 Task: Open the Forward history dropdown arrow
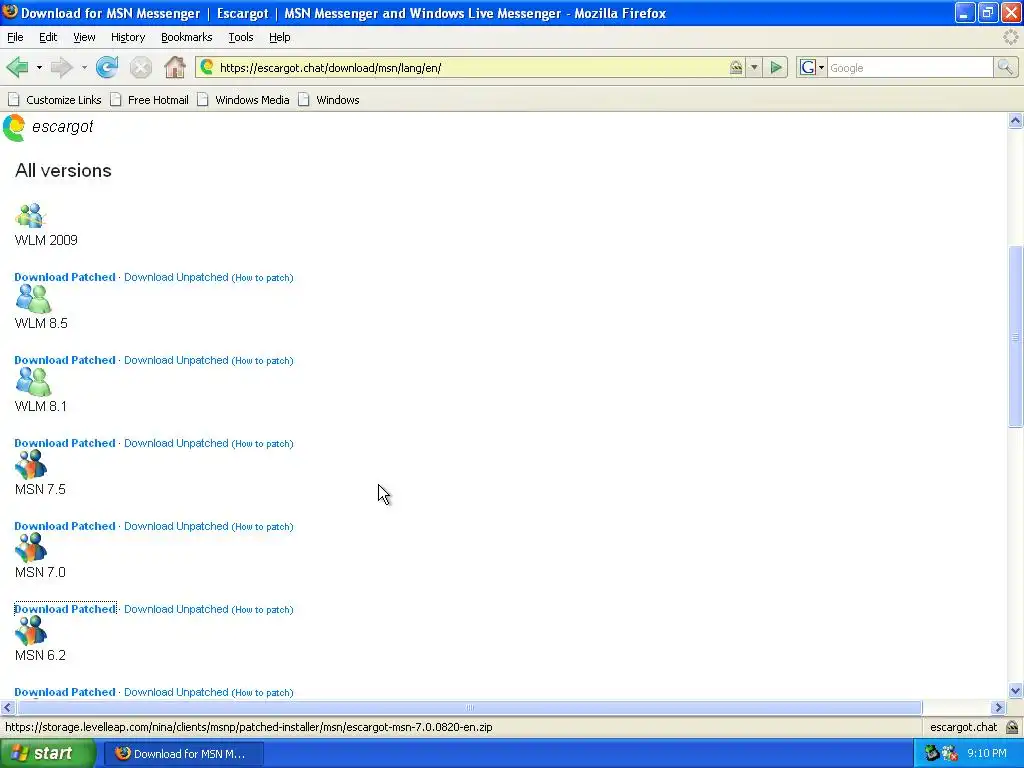coord(84,67)
